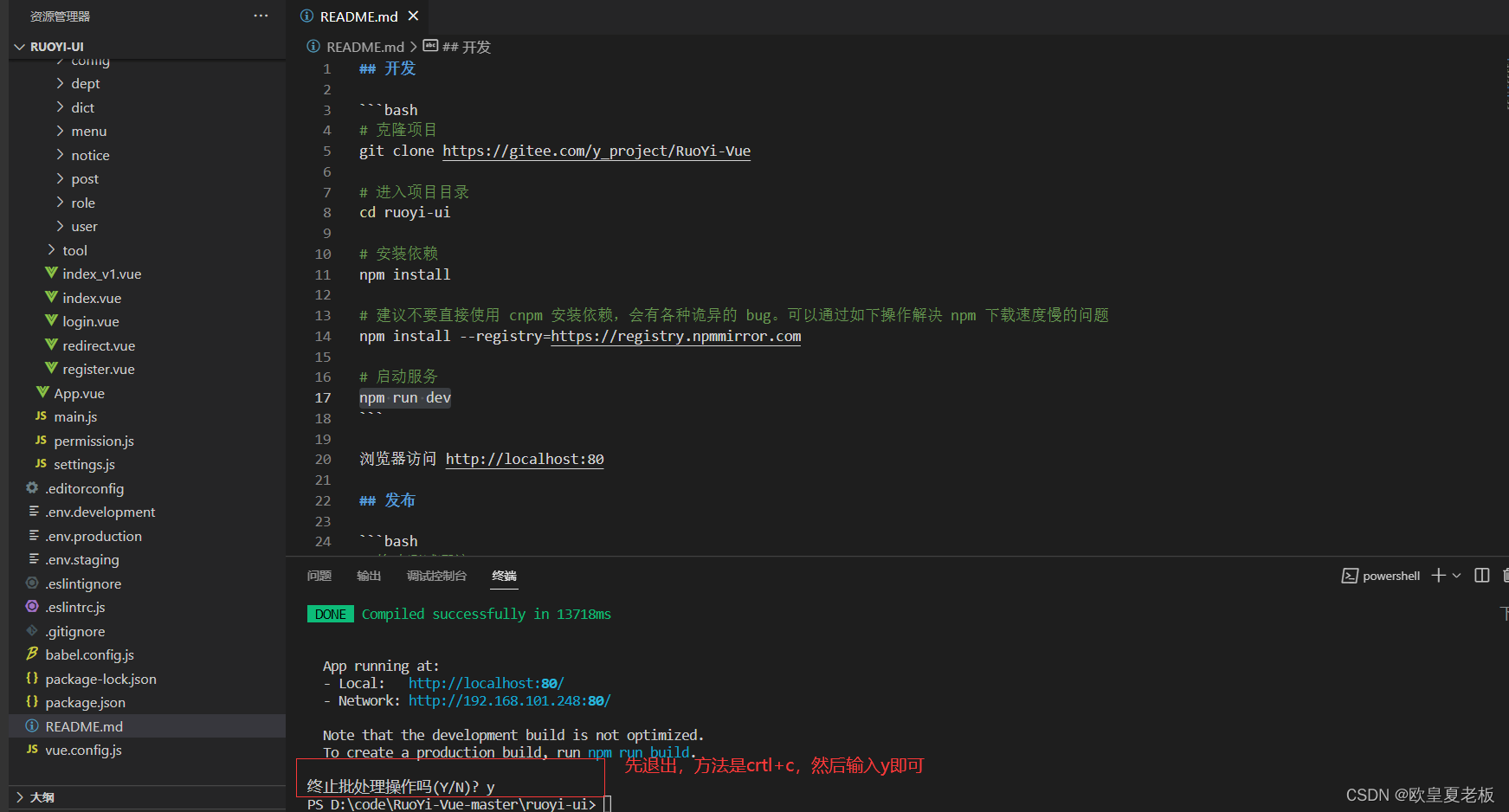Click the .gitignore git icon
The width and height of the screenshot is (1509, 812).
click(32, 630)
